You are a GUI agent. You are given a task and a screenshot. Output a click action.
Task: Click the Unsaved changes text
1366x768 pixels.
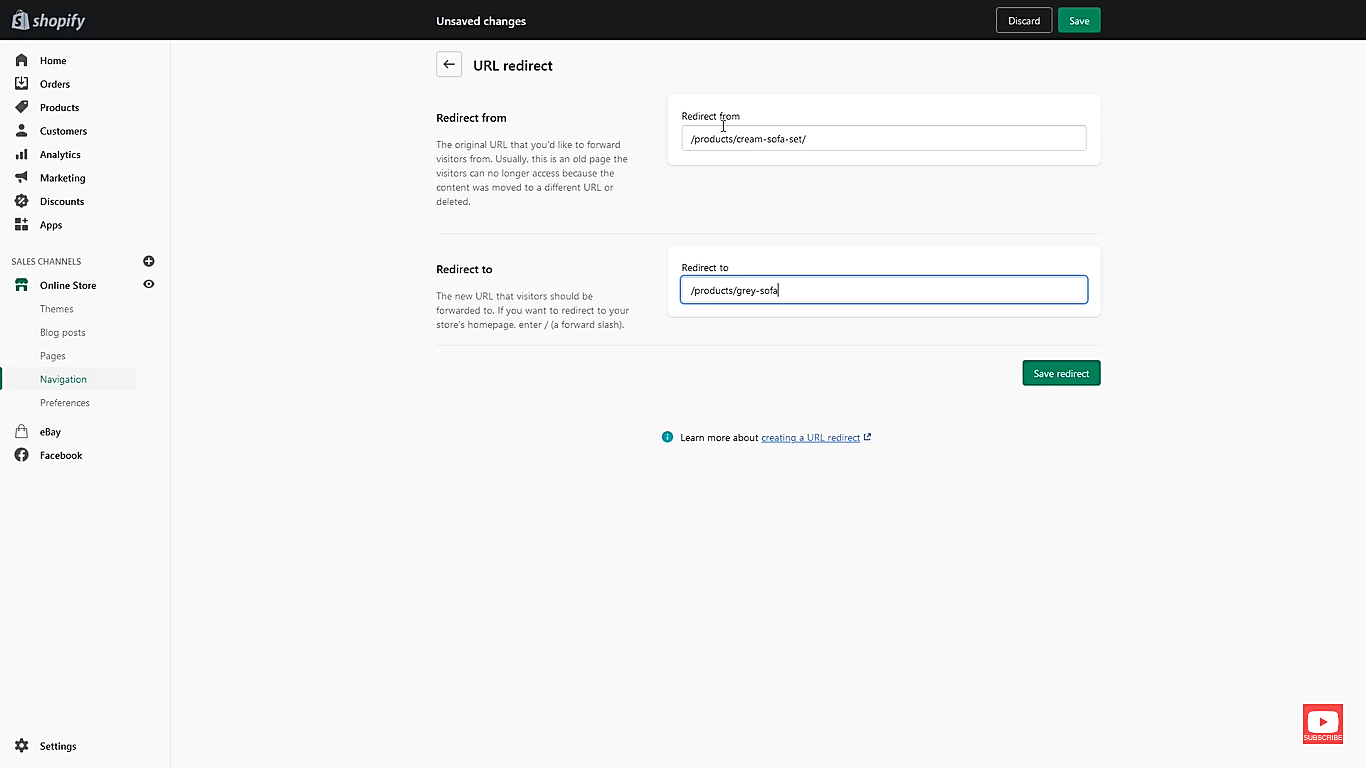(x=481, y=21)
